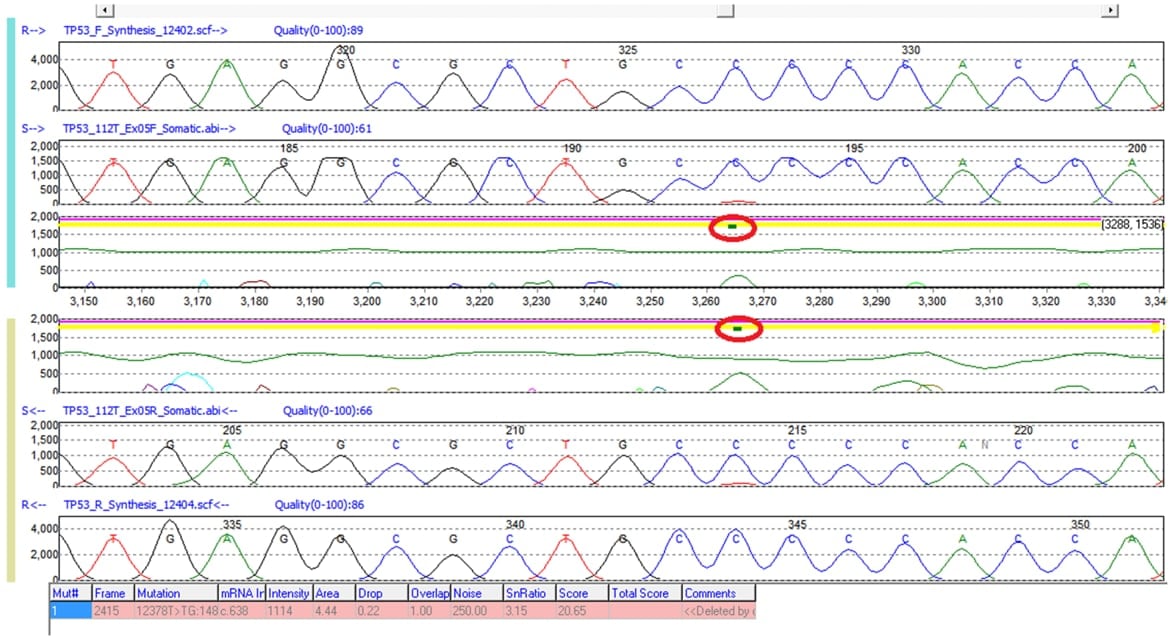1171x637 pixels.
Task: Click the scrollbar left arrow button
Action: 108,9
